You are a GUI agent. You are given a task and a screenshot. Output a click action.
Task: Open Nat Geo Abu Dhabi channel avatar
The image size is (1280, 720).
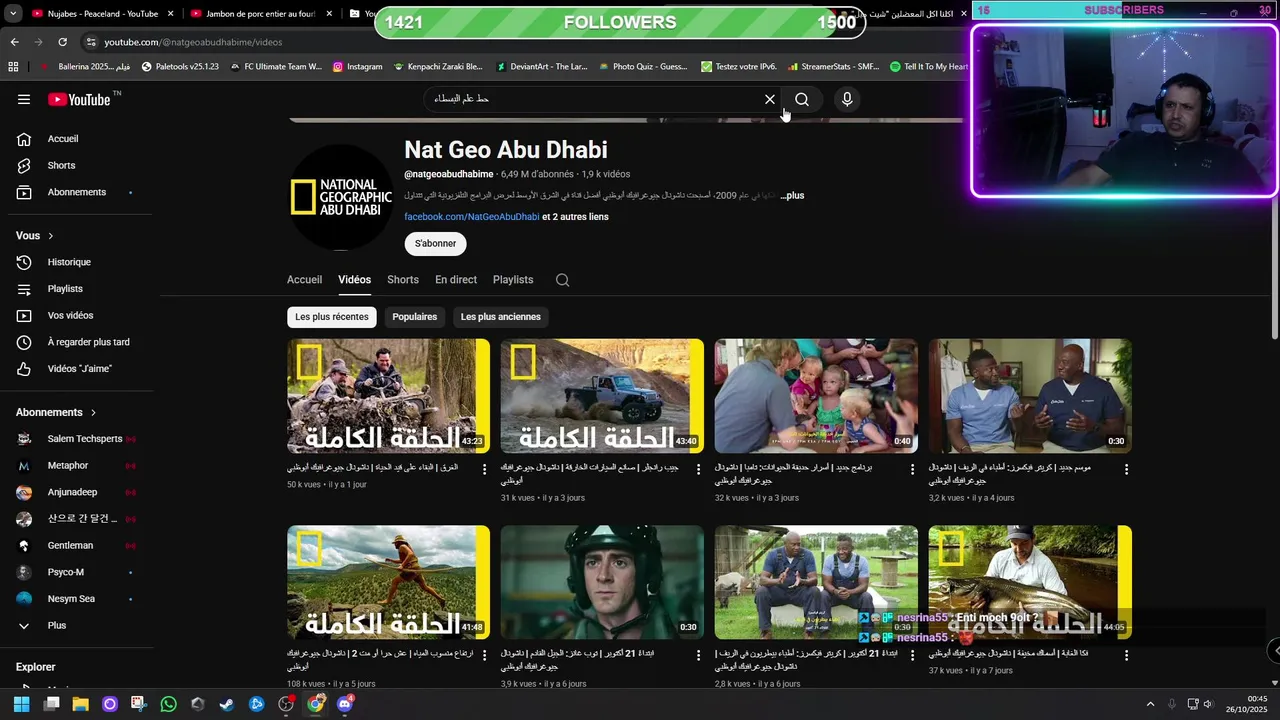pos(340,197)
